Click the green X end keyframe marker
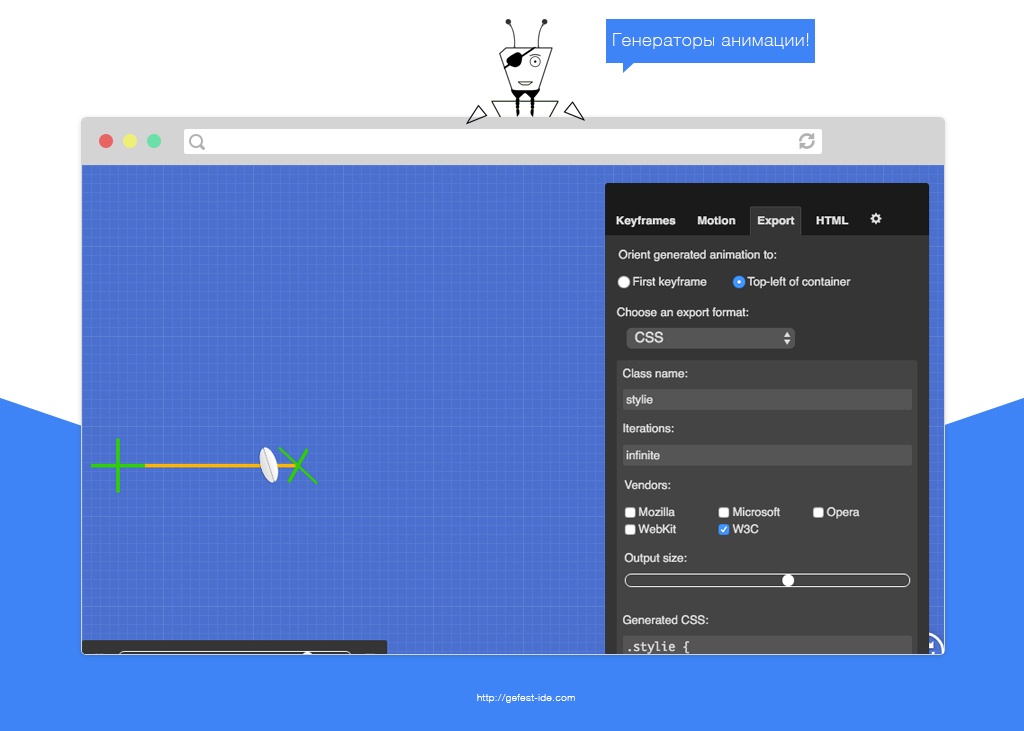 [300, 464]
